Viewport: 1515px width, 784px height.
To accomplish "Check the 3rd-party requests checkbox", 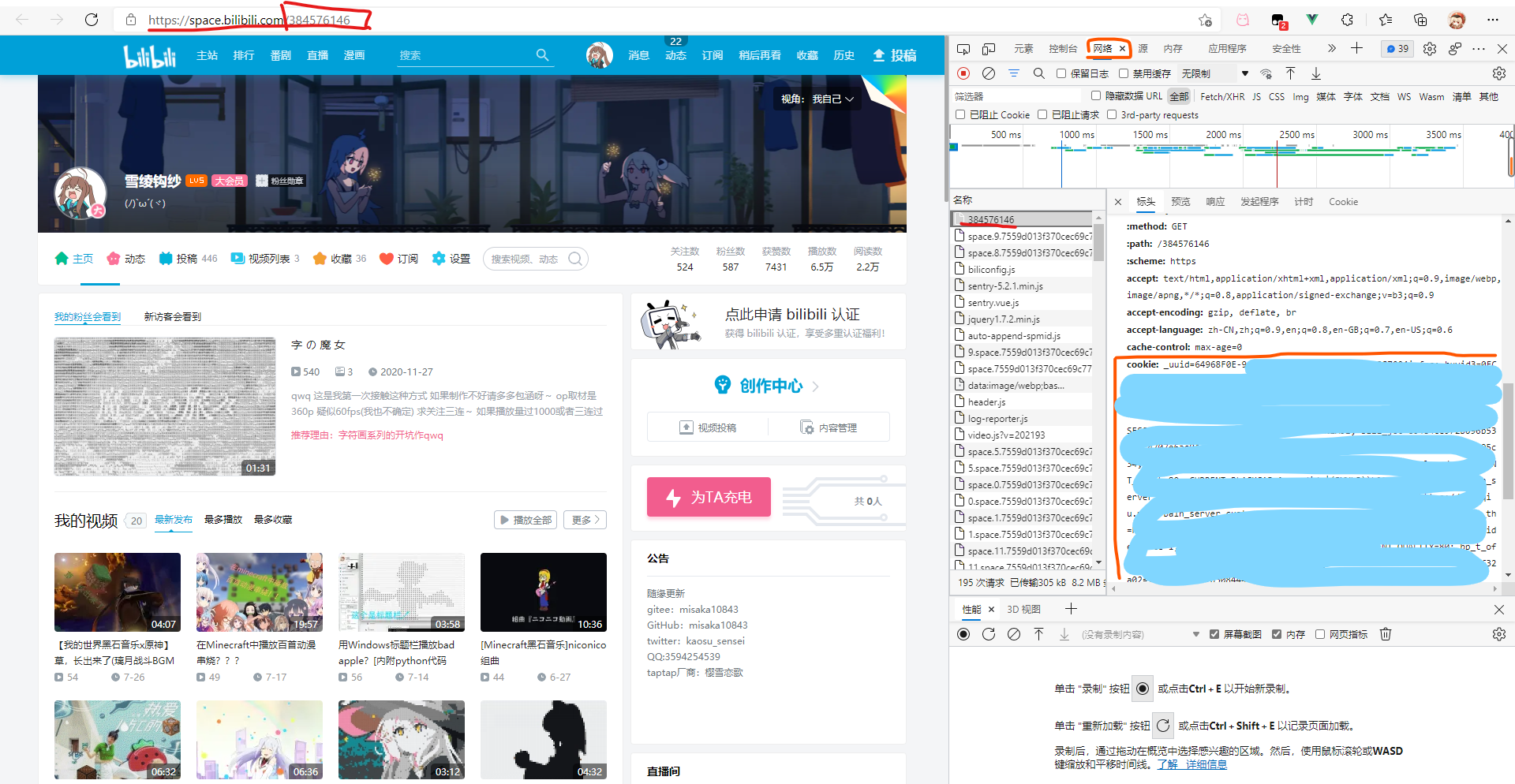I will pos(1112,114).
